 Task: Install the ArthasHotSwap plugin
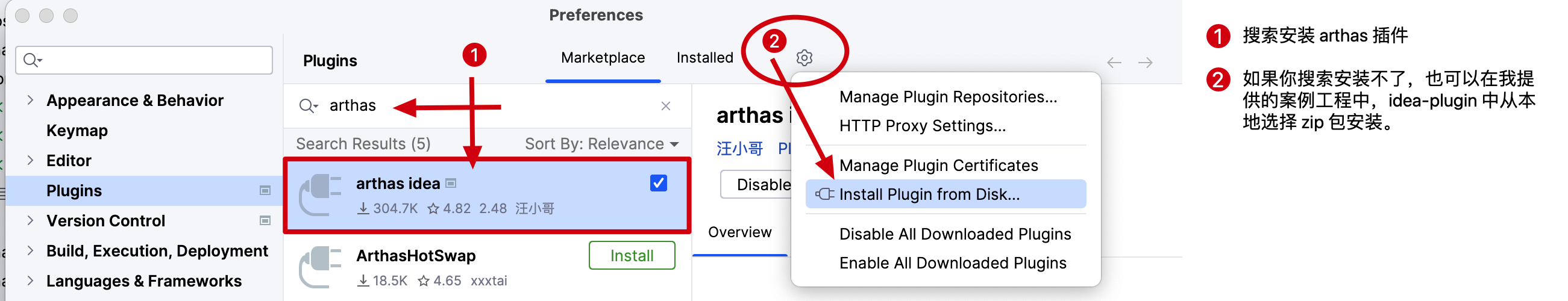pyautogui.click(x=632, y=256)
